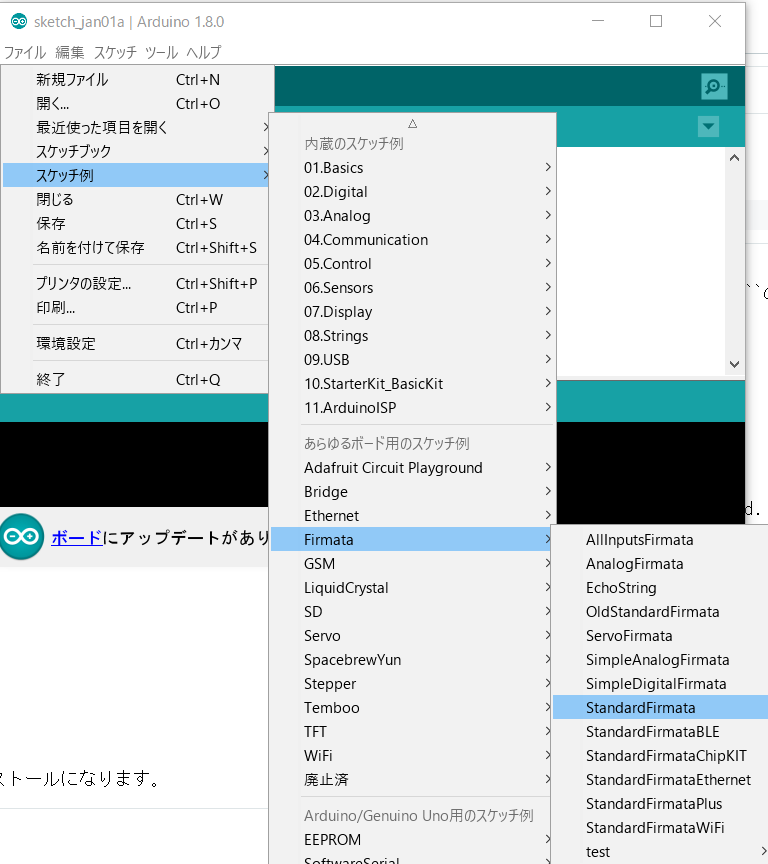Image resolution: width=768 pixels, height=864 pixels.
Task: Open プリンタの設定... entry
Action: 136,284
